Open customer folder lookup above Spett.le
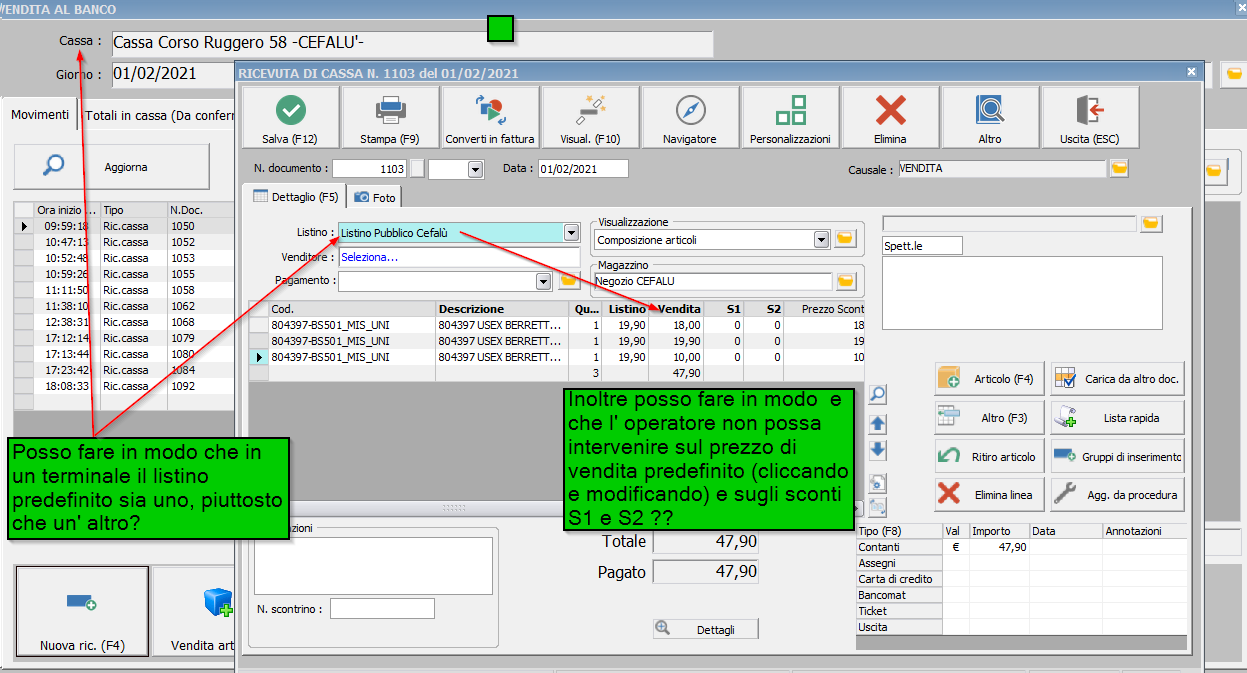1247x673 pixels. point(1151,223)
